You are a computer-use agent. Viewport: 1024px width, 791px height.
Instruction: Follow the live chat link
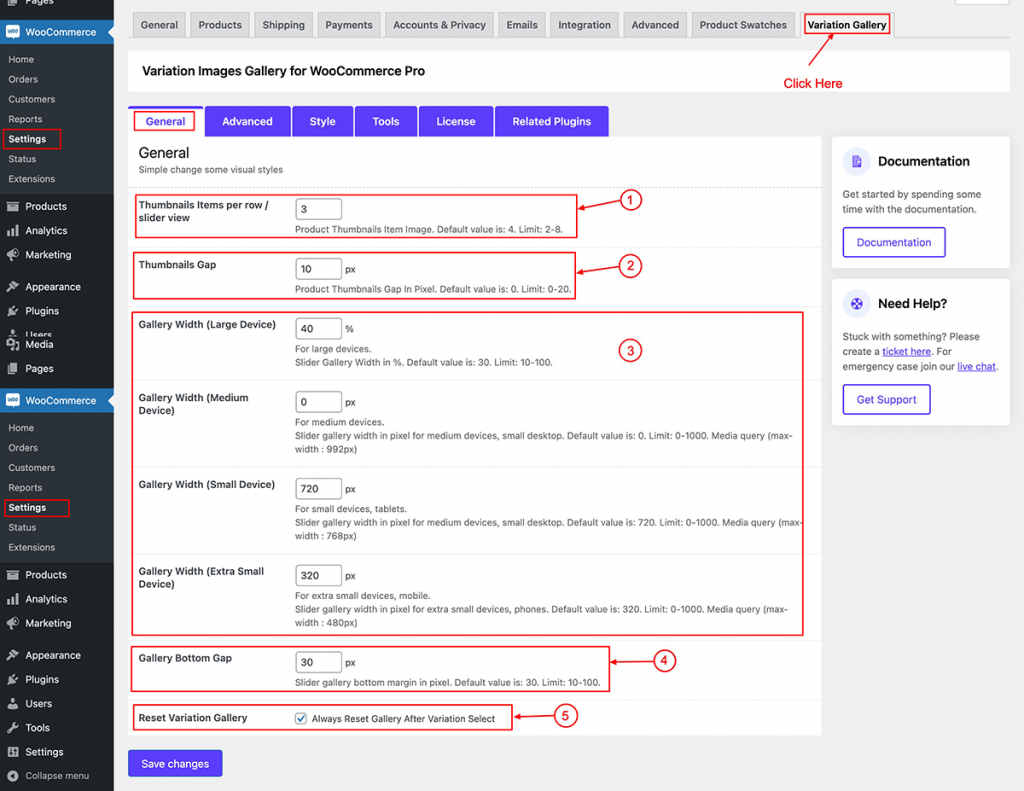coord(976,366)
